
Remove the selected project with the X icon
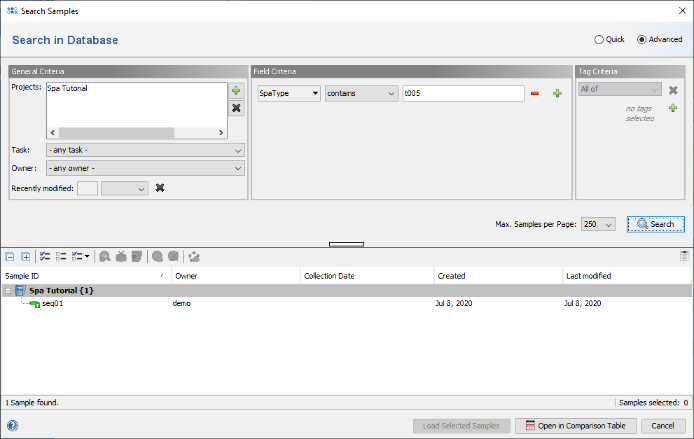(236, 108)
